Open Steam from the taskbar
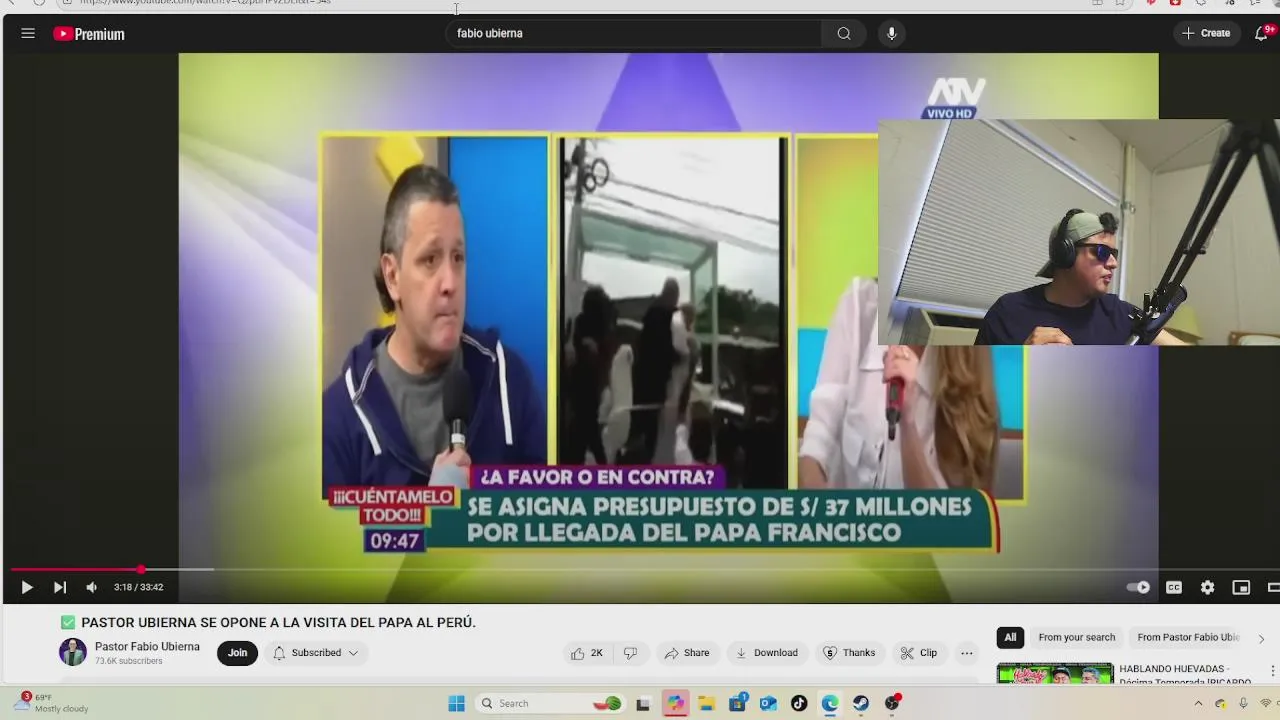 pyautogui.click(x=861, y=704)
